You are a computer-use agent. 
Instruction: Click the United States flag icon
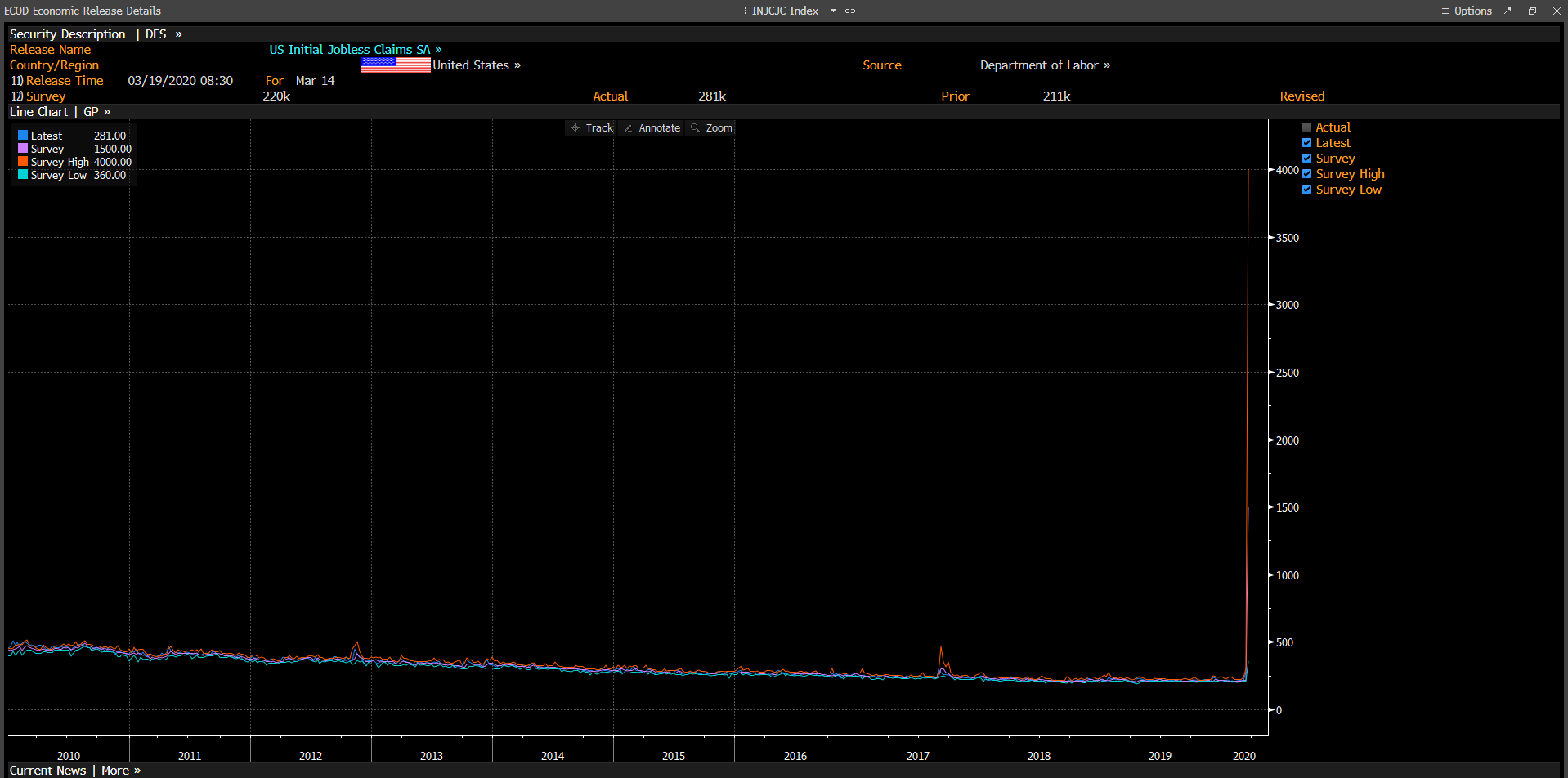396,65
